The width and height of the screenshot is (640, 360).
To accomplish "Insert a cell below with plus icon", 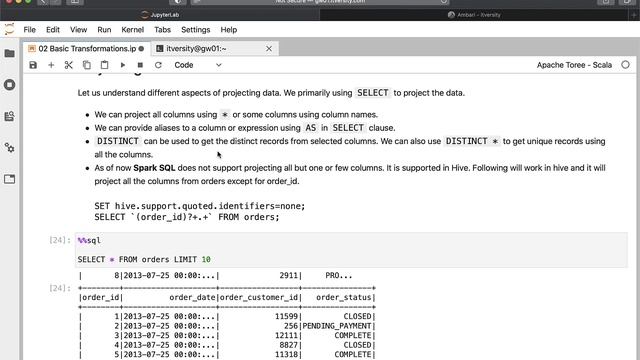I will tap(51, 65).
